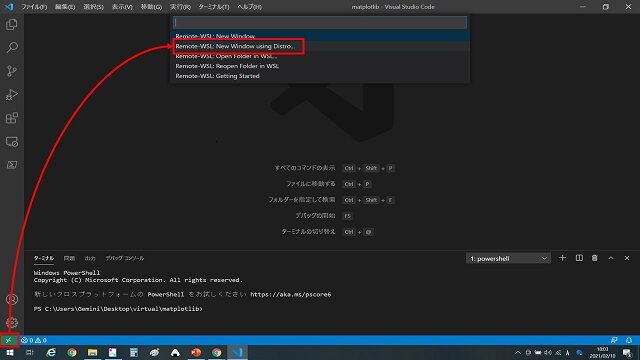Switch to the デバッグ コンソール tab

click(x=124, y=258)
